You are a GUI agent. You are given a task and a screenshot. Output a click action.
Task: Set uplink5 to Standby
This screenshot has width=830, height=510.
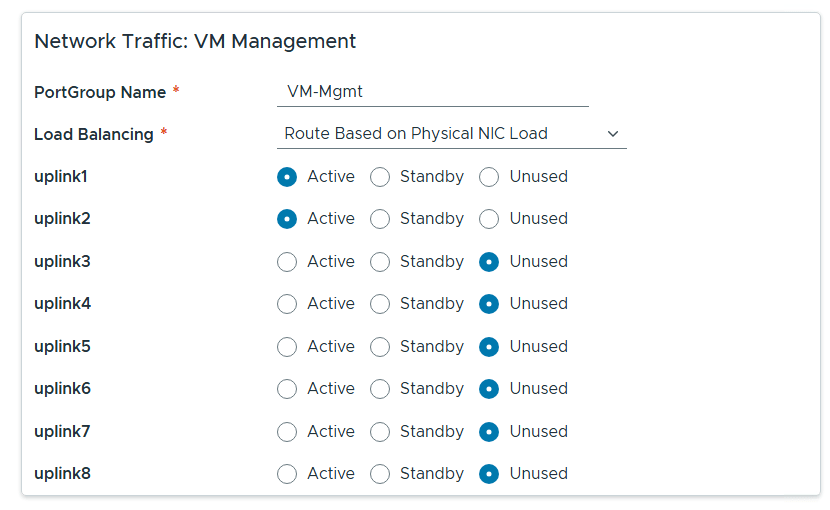[x=380, y=347]
